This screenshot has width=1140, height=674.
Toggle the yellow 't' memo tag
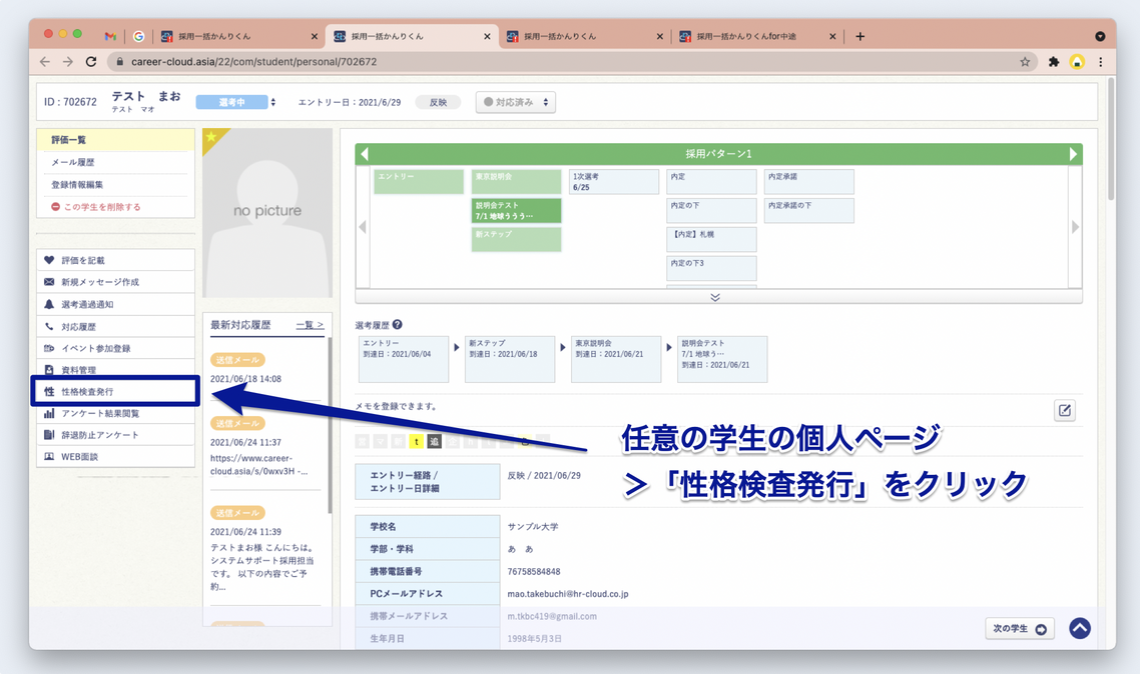point(416,441)
